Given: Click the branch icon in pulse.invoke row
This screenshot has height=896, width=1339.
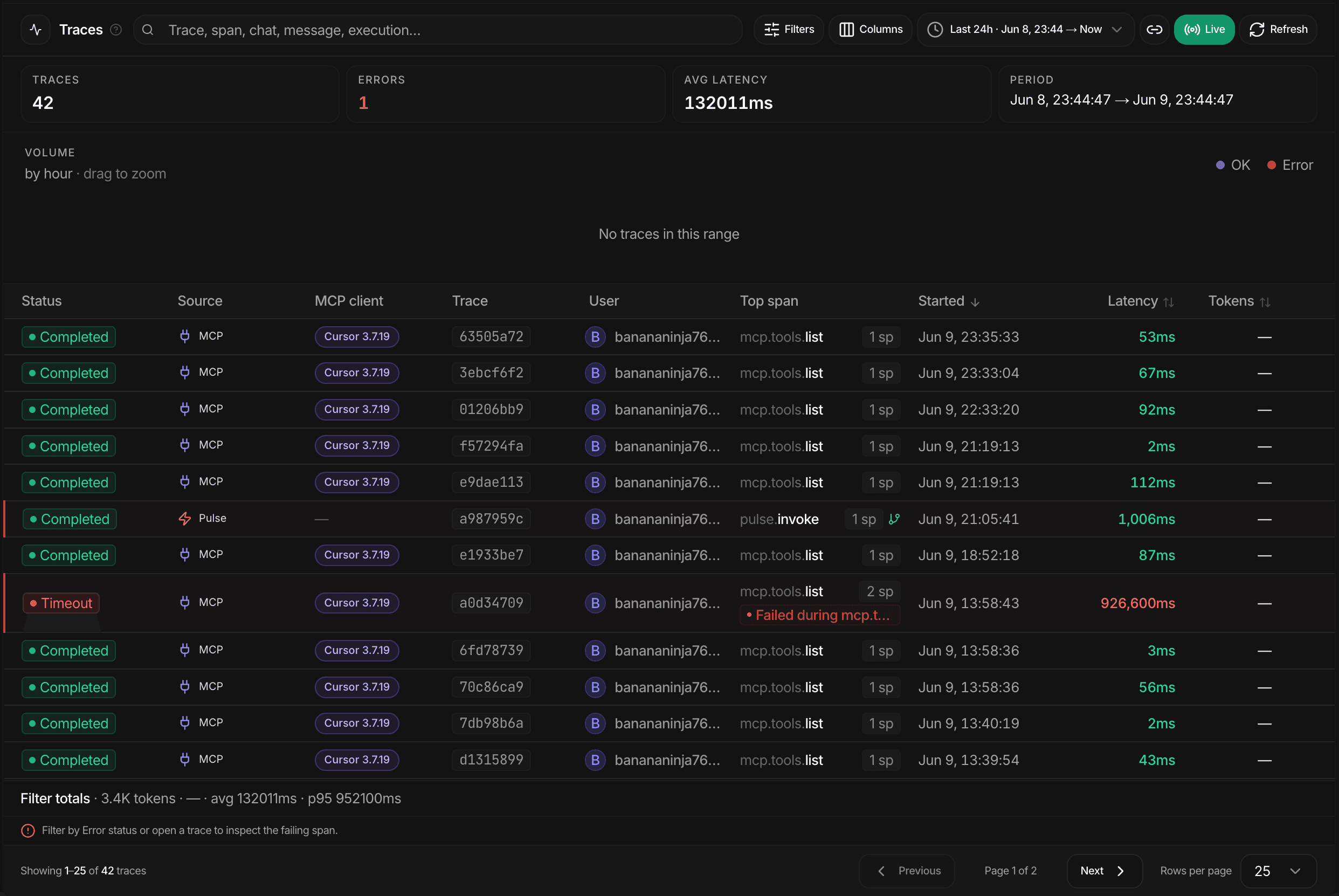Looking at the screenshot, I should pyautogui.click(x=894, y=519).
